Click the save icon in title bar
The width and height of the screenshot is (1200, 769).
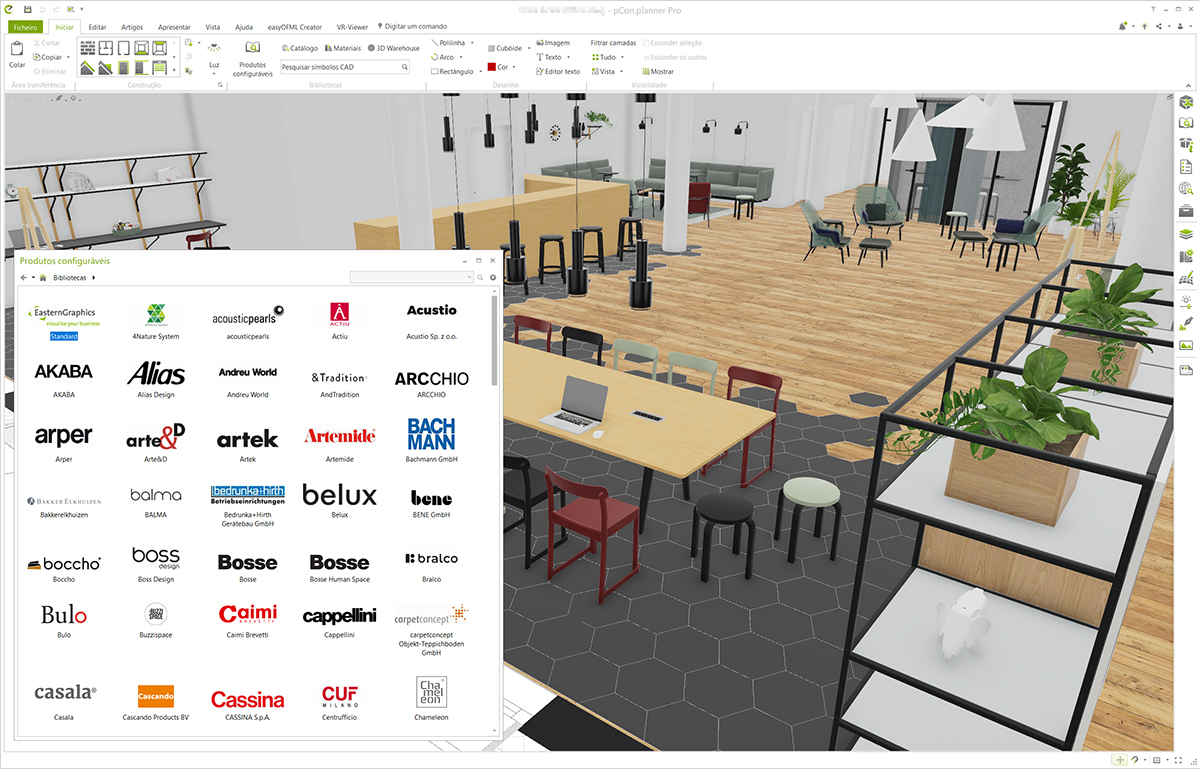tap(27, 9)
